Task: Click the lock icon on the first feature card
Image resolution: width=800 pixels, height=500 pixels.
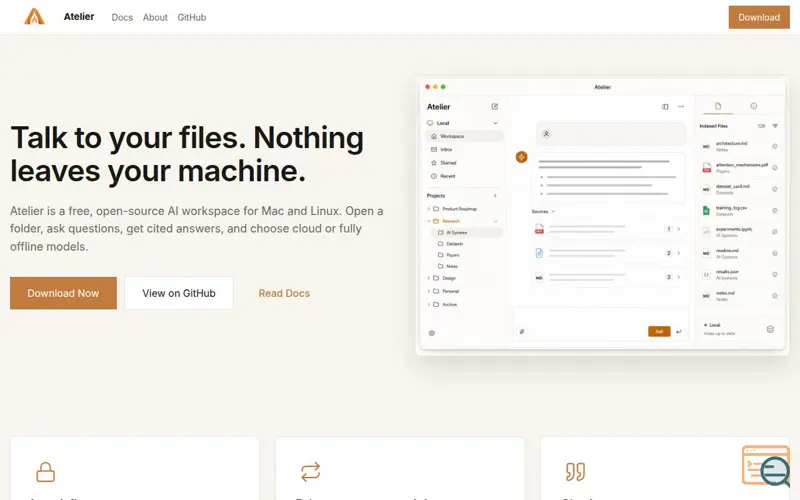Action: 45,472
